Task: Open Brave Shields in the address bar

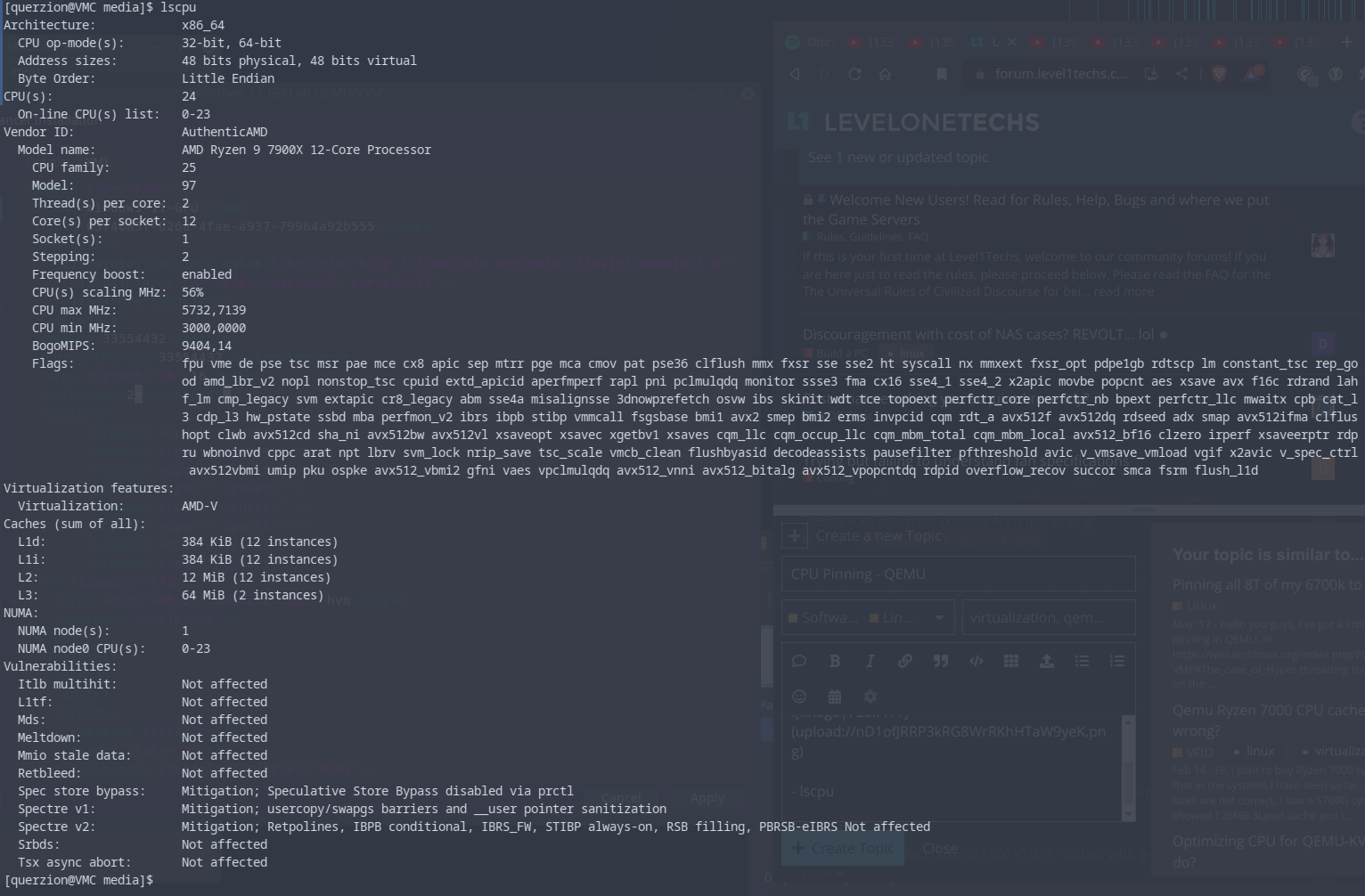Action: click(1218, 75)
